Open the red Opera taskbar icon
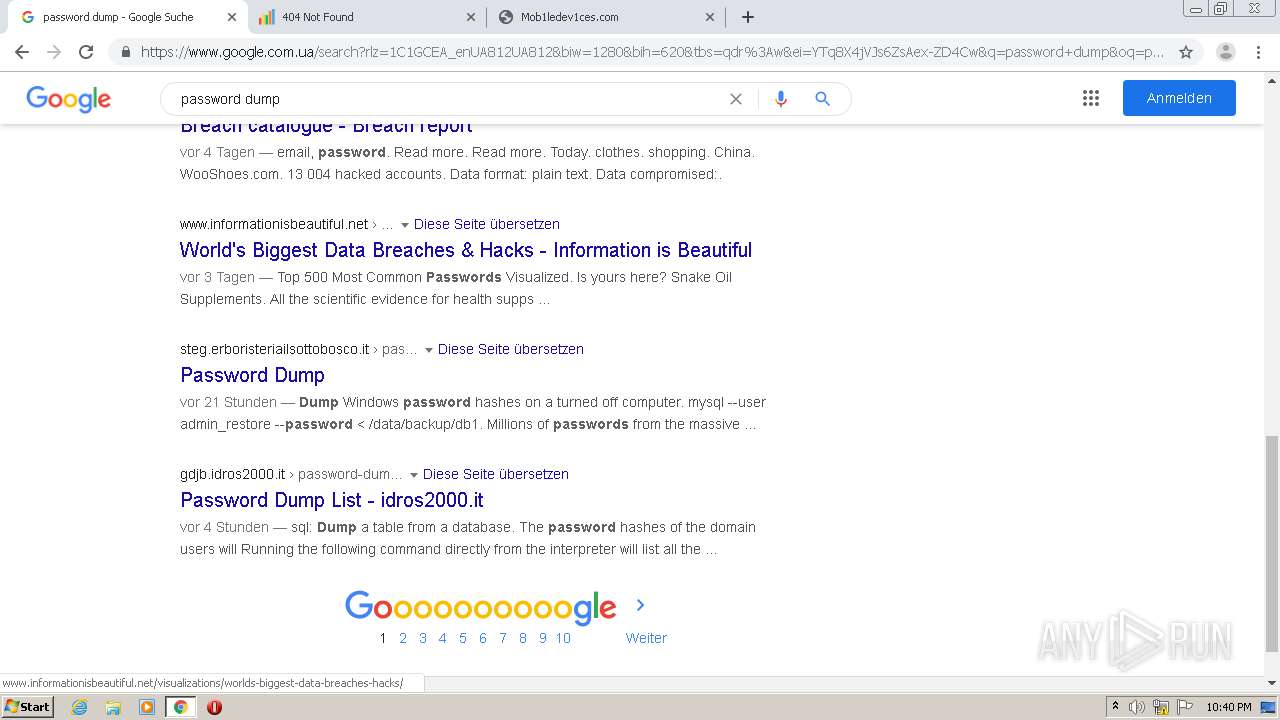This screenshot has height=720, width=1280. [214, 707]
